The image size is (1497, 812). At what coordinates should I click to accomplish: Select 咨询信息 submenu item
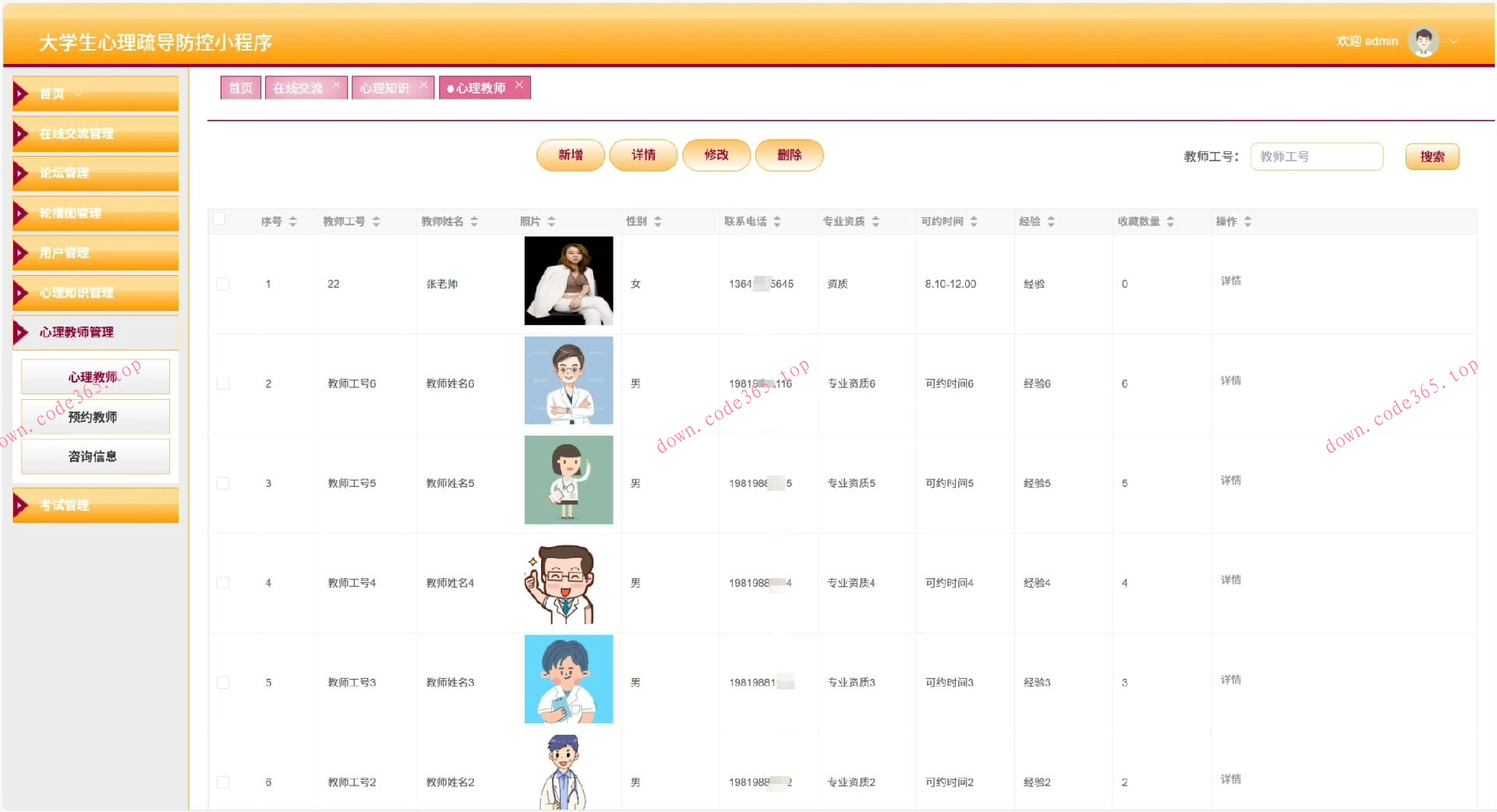point(95,457)
